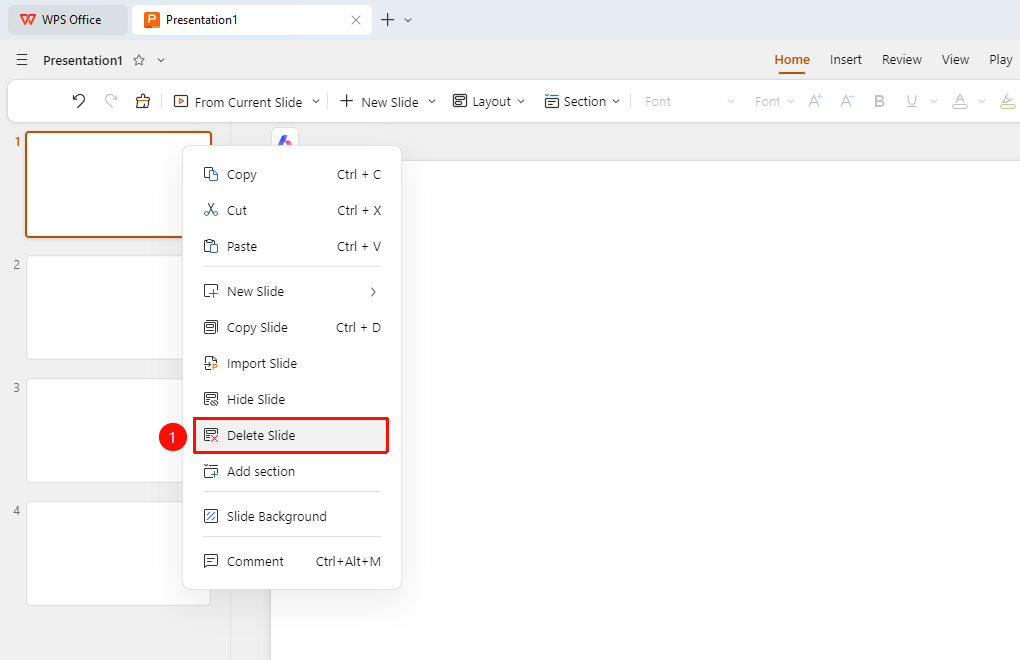This screenshot has height=660, width=1020.
Task: Expand chevron next to Presentation1 title
Action: pyautogui.click(x=161, y=60)
